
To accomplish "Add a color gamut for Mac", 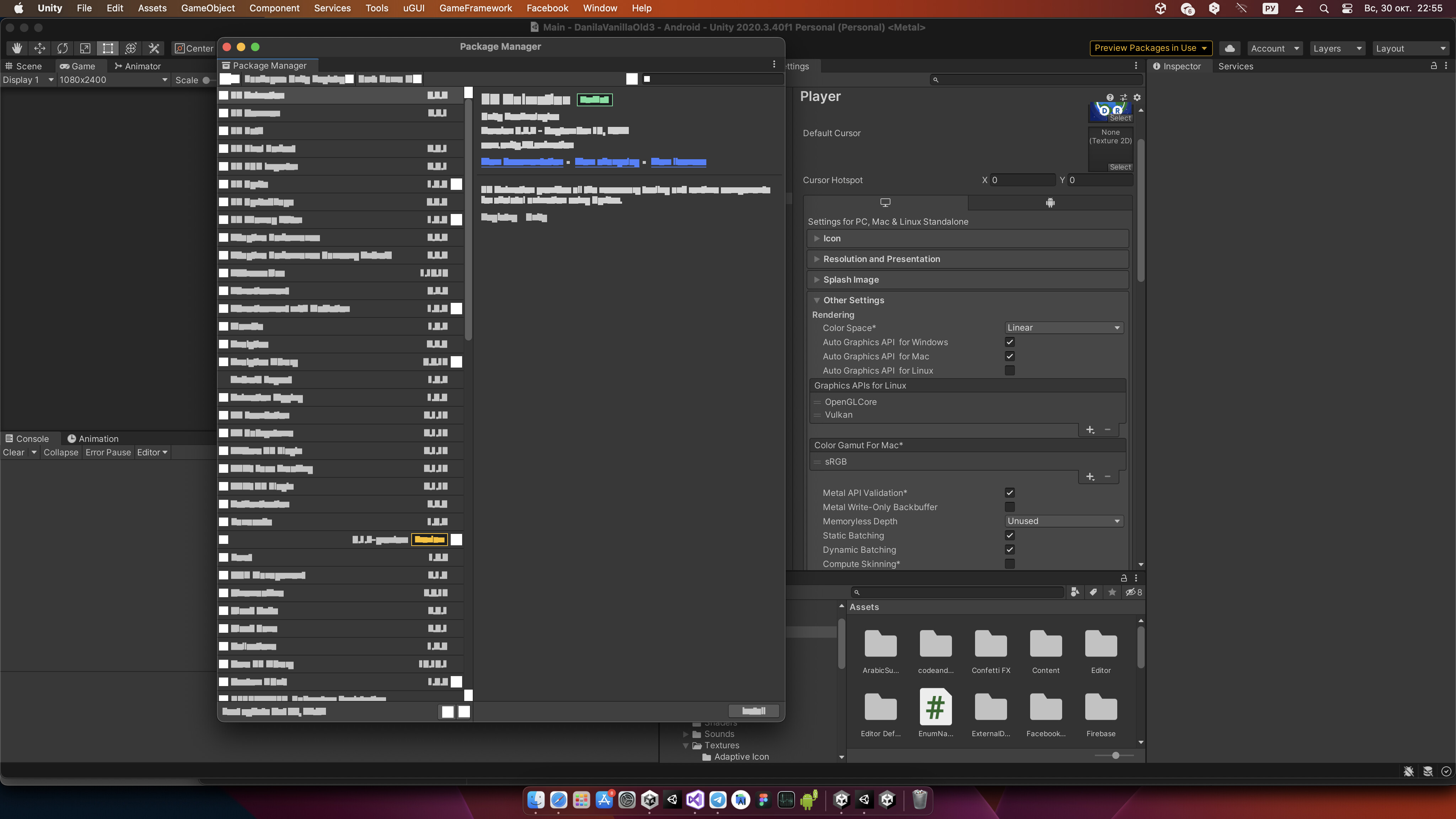I will (x=1090, y=477).
